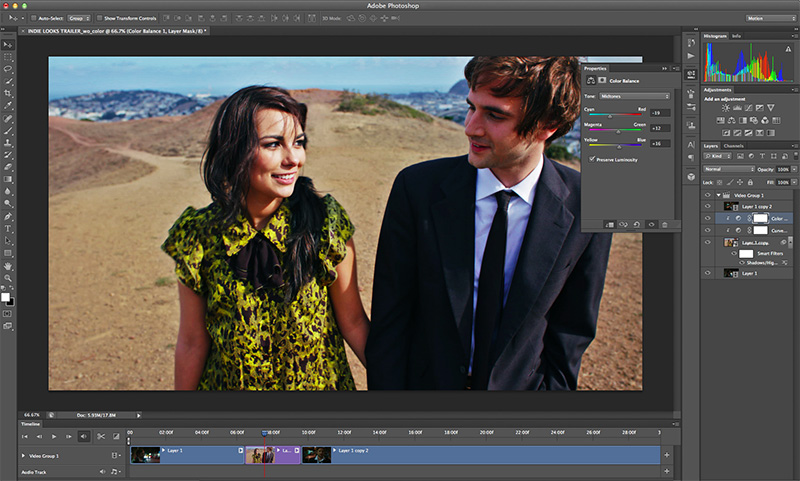Enable the Auto-Select checkbox
The image size is (800, 481).
(x=33, y=18)
